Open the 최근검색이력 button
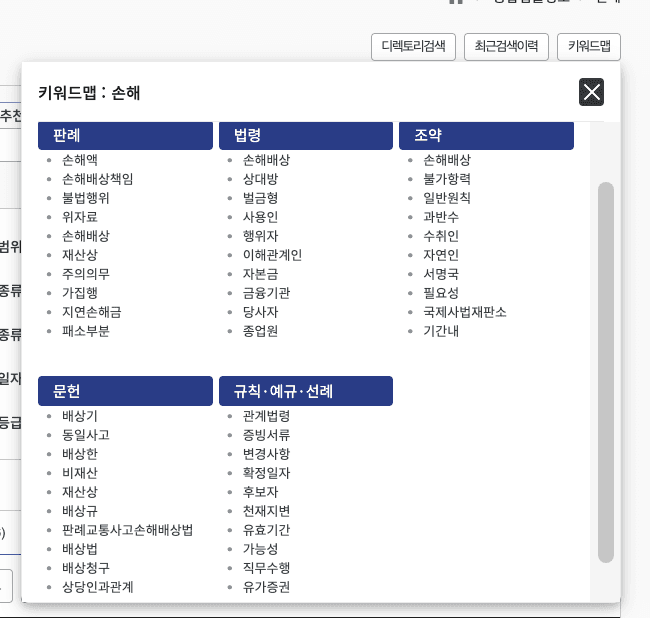The width and height of the screenshot is (650, 618). coord(506,47)
